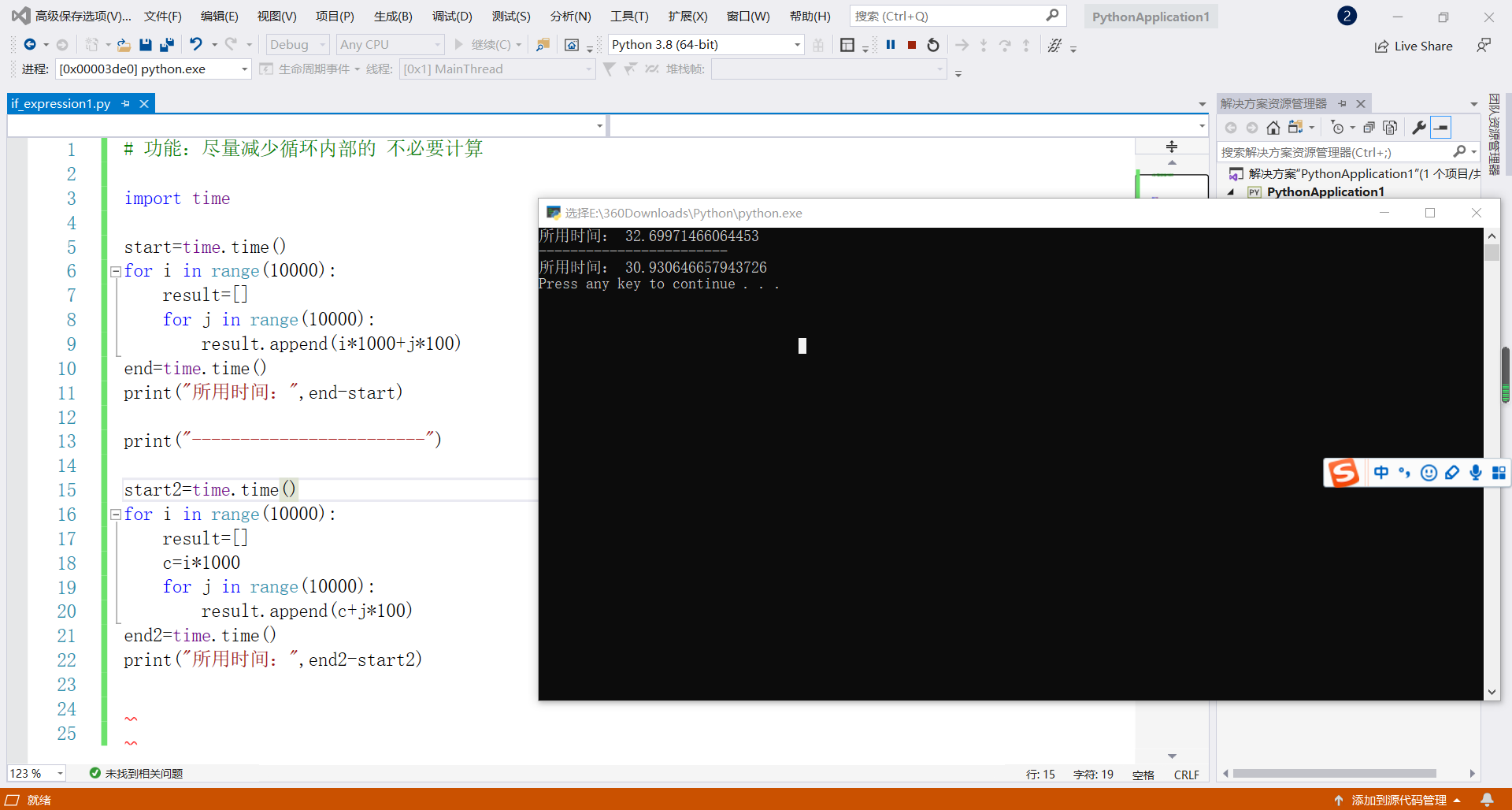Click the window layout icon in toolbar
Viewport: 1512px width, 810px height.
(847, 45)
